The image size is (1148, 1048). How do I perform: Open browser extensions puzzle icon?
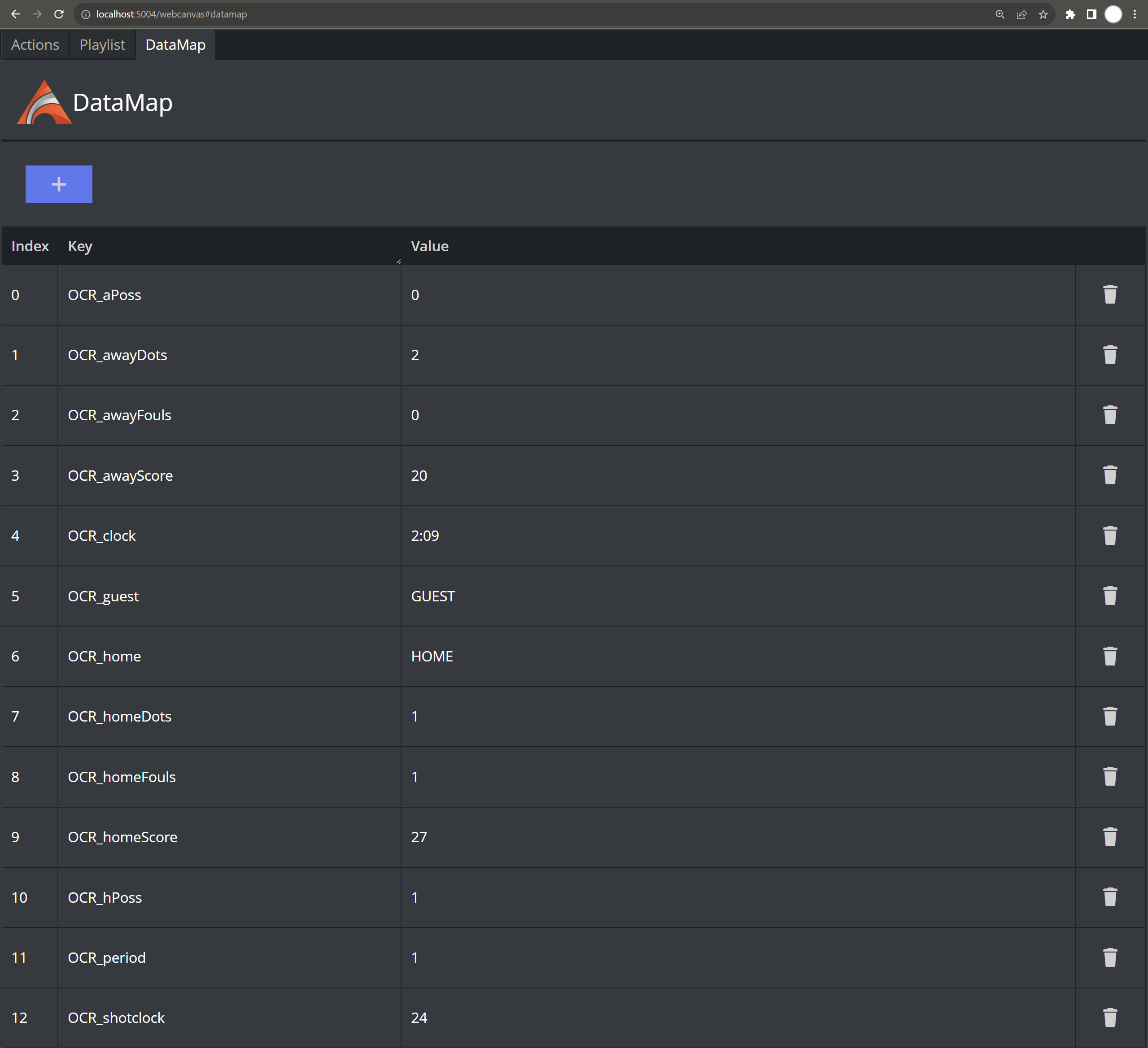(1070, 14)
